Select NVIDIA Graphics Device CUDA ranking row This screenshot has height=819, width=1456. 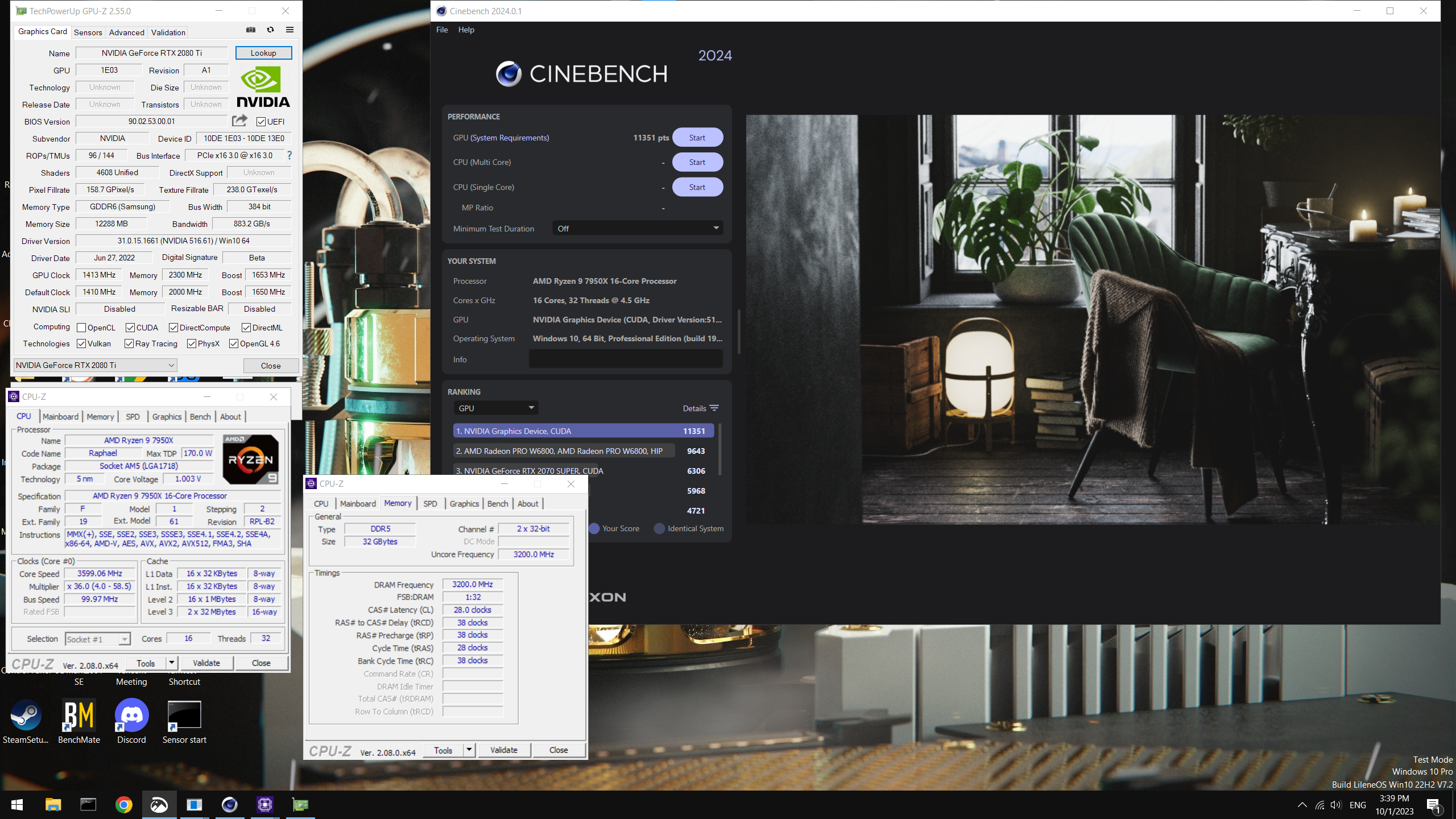coord(584,431)
